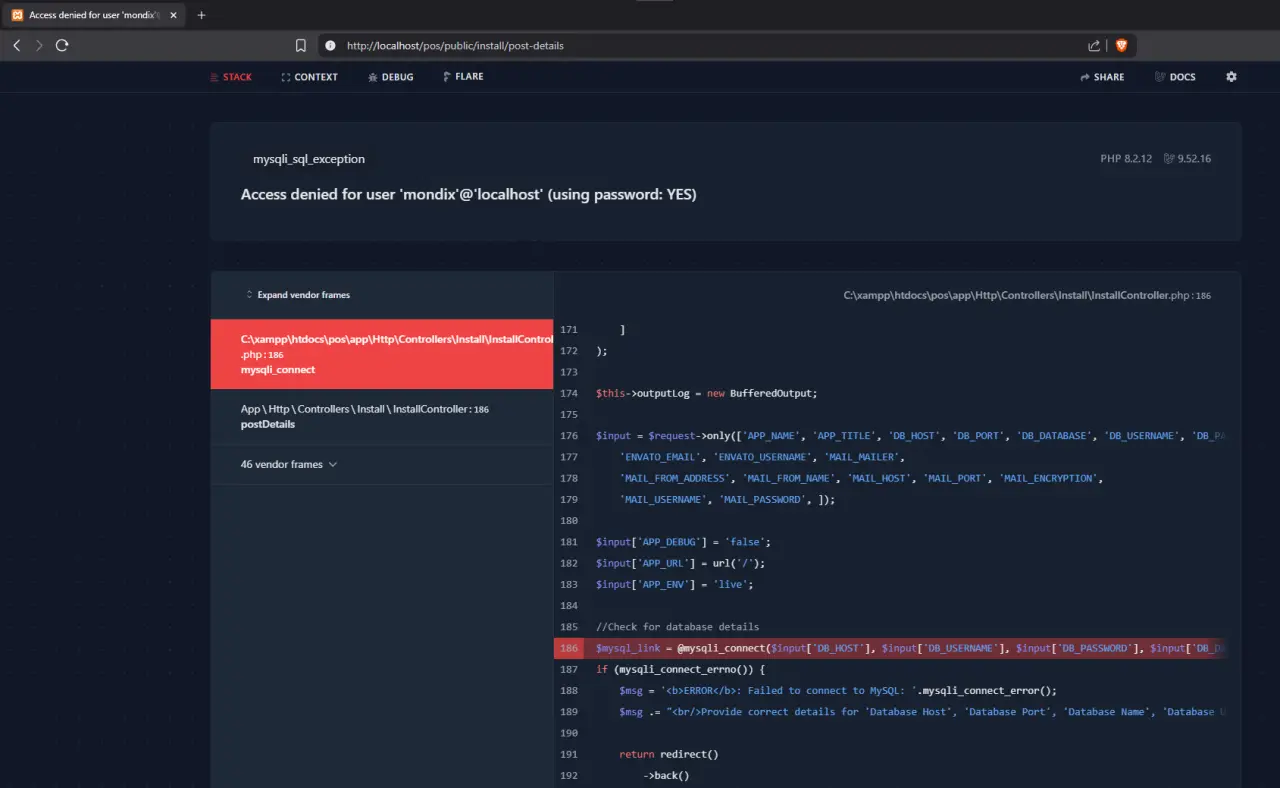Click the 'Check for database details' comment
The height and width of the screenshot is (788, 1280).
click(677, 627)
